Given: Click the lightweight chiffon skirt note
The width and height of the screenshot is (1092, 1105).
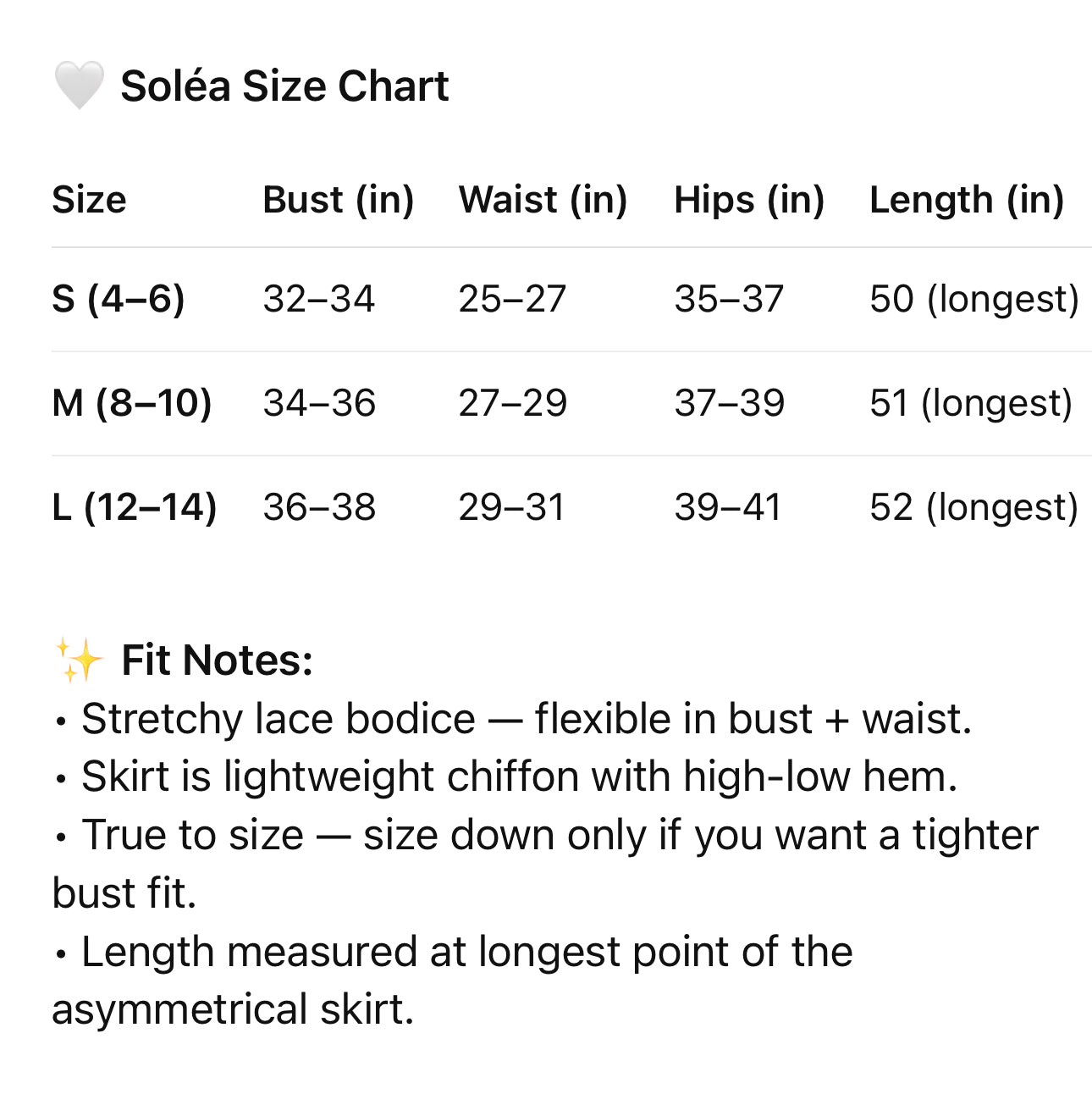Looking at the screenshot, I should click(x=518, y=776).
